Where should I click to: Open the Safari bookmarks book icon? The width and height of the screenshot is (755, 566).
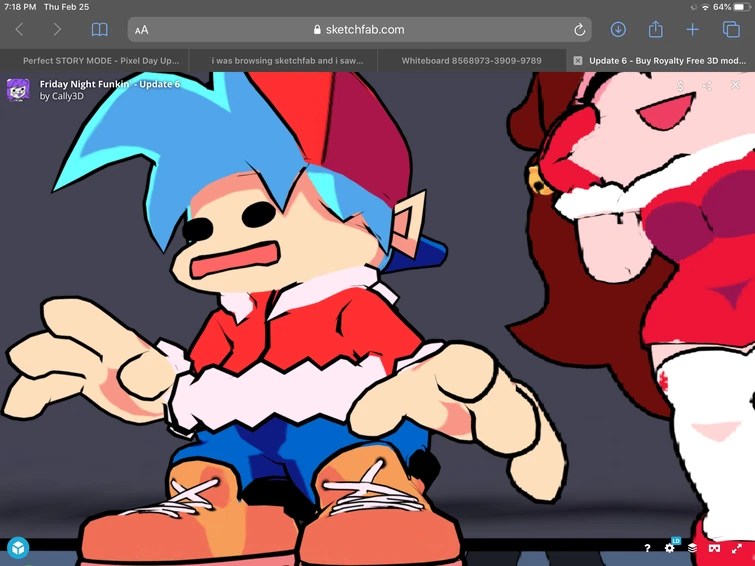tap(100, 30)
